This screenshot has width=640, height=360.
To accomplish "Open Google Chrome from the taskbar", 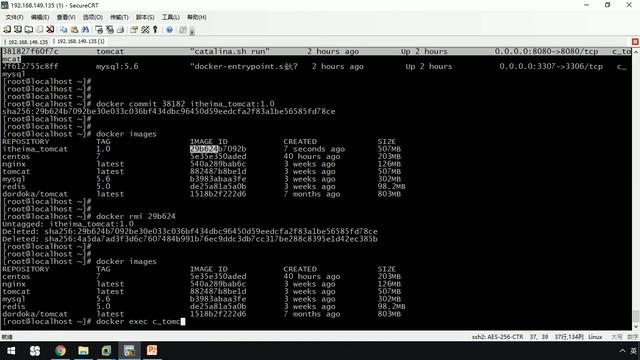I will pyautogui.click(x=60, y=351).
